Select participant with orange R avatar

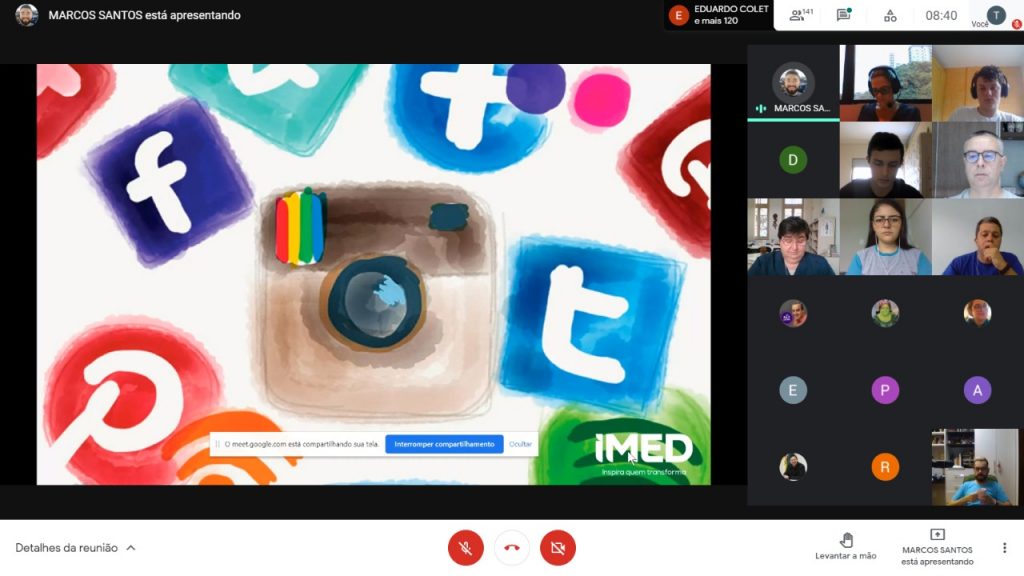pyautogui.click(x=885, y=467)
